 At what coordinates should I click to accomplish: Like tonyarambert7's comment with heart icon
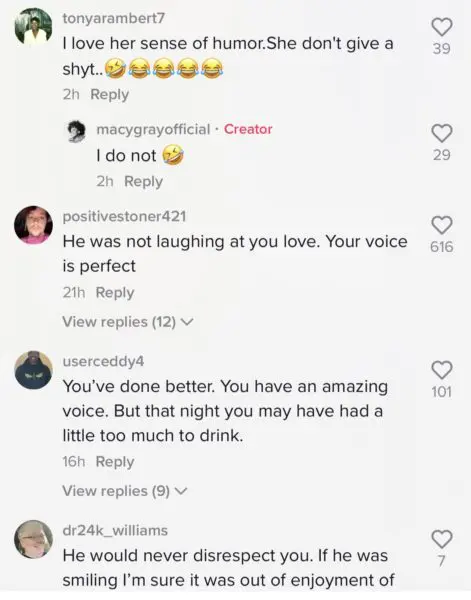pyautogui.click(x=442, y=27)
